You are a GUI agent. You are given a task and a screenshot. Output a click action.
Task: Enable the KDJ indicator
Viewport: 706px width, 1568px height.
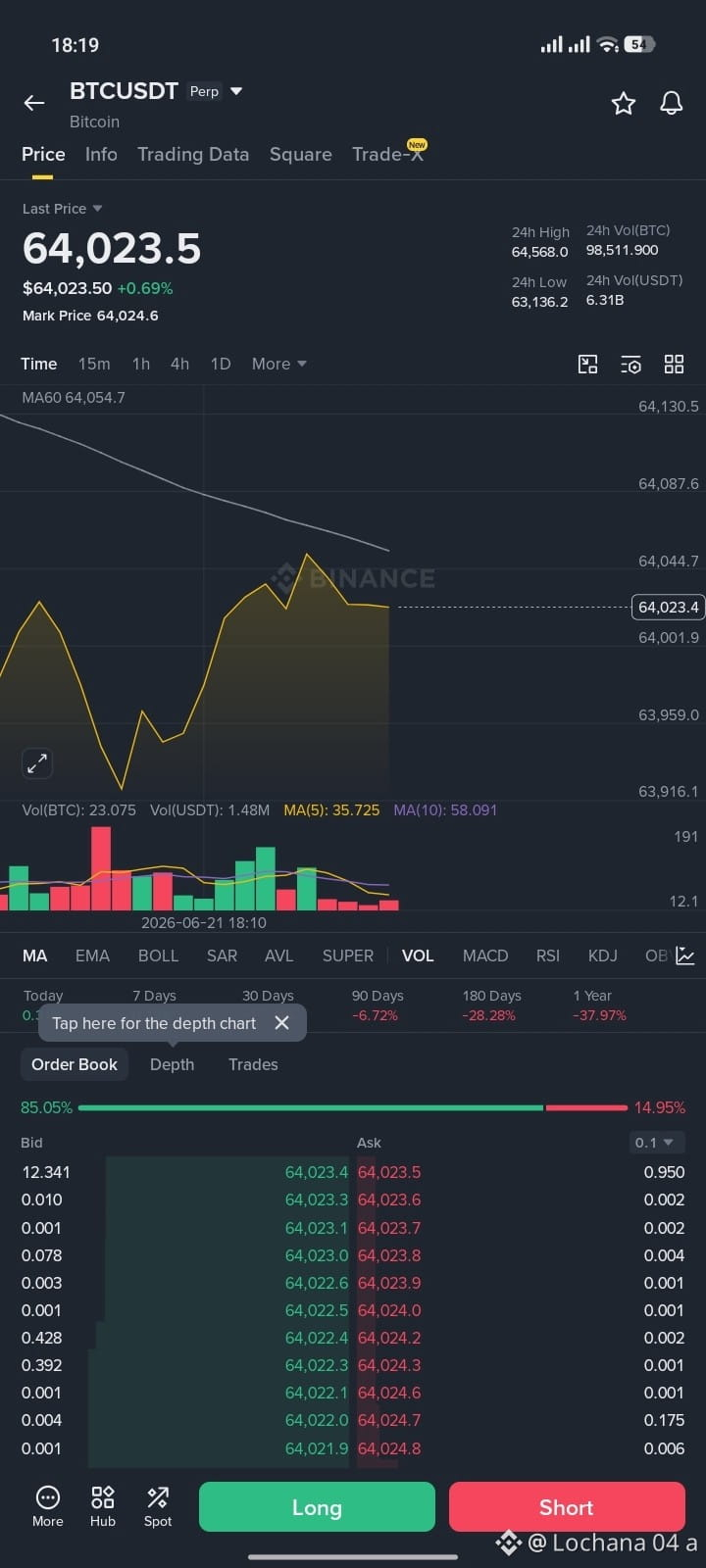click(x=603, y=955)
